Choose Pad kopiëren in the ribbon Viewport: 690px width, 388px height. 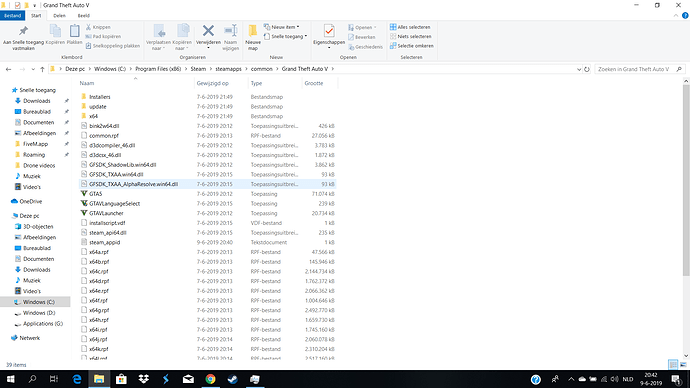click(103, 37)
